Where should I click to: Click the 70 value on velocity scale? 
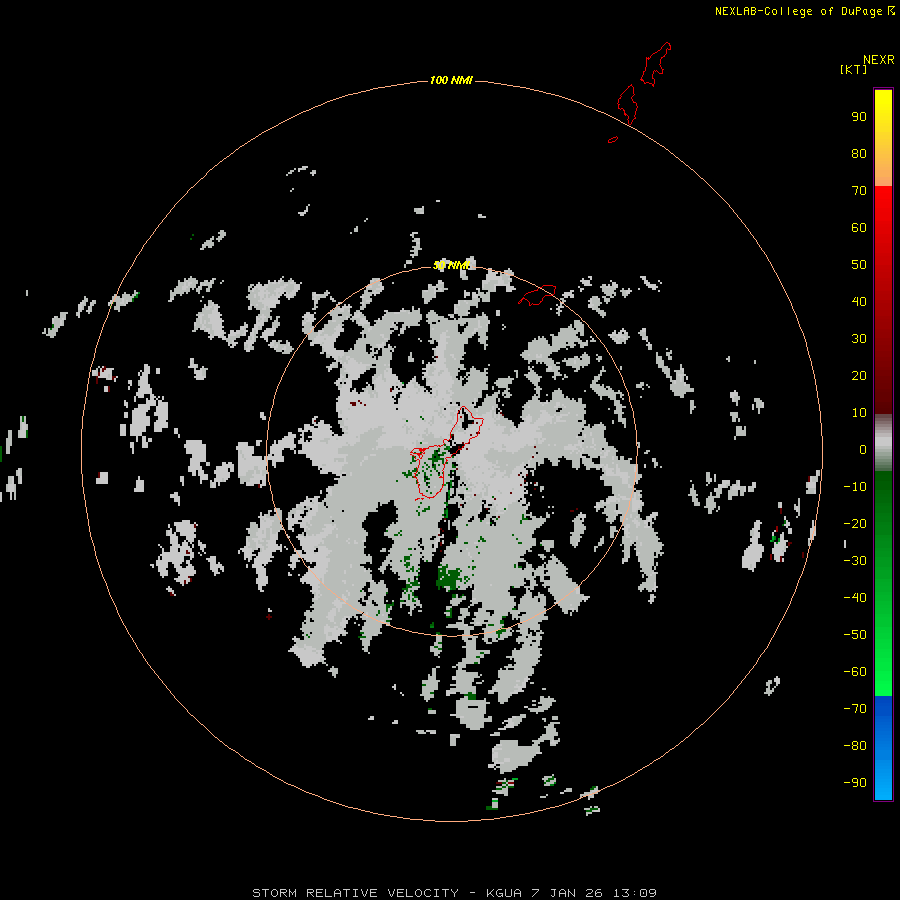pos(859,191)
